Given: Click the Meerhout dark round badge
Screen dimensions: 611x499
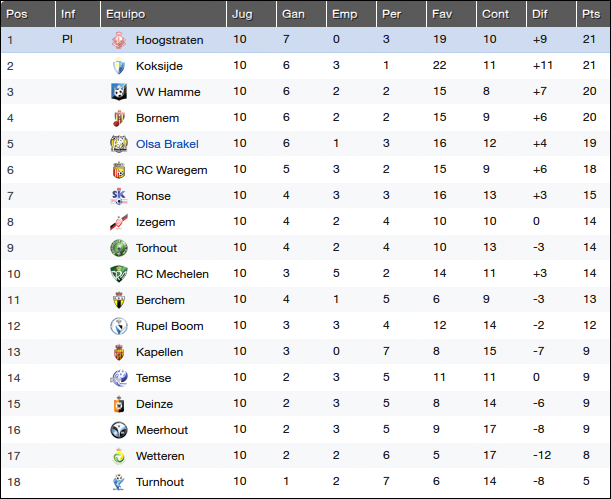Looking at the screenshot, I should tap(119, 430).
